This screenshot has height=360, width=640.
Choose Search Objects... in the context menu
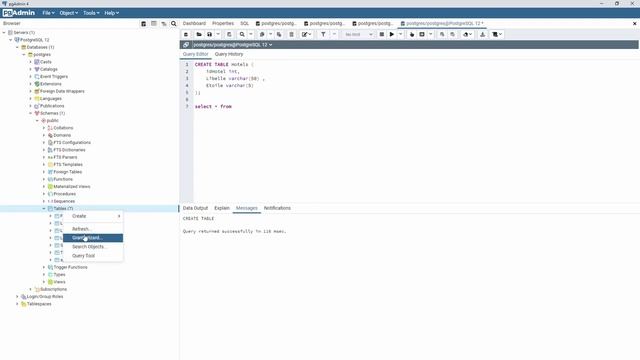point(93,247)
